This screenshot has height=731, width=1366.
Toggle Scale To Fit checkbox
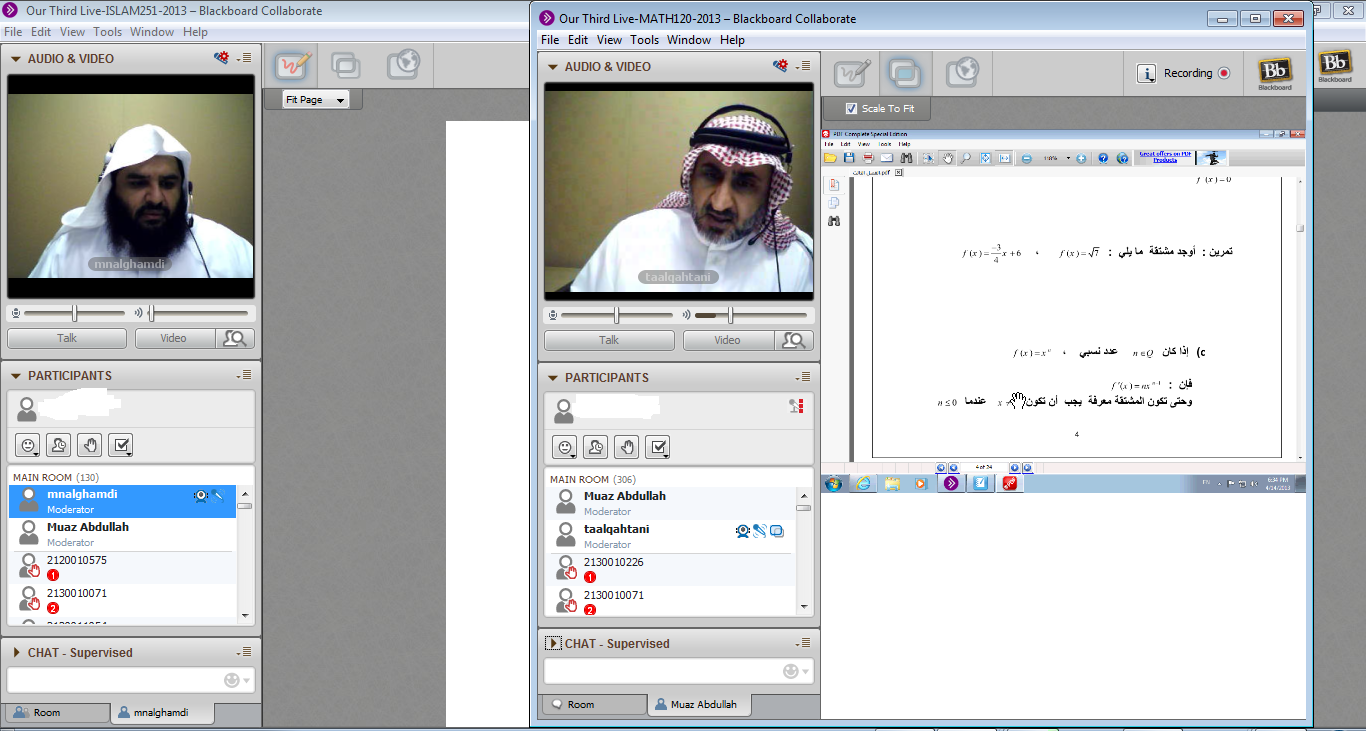click(851, 108)
